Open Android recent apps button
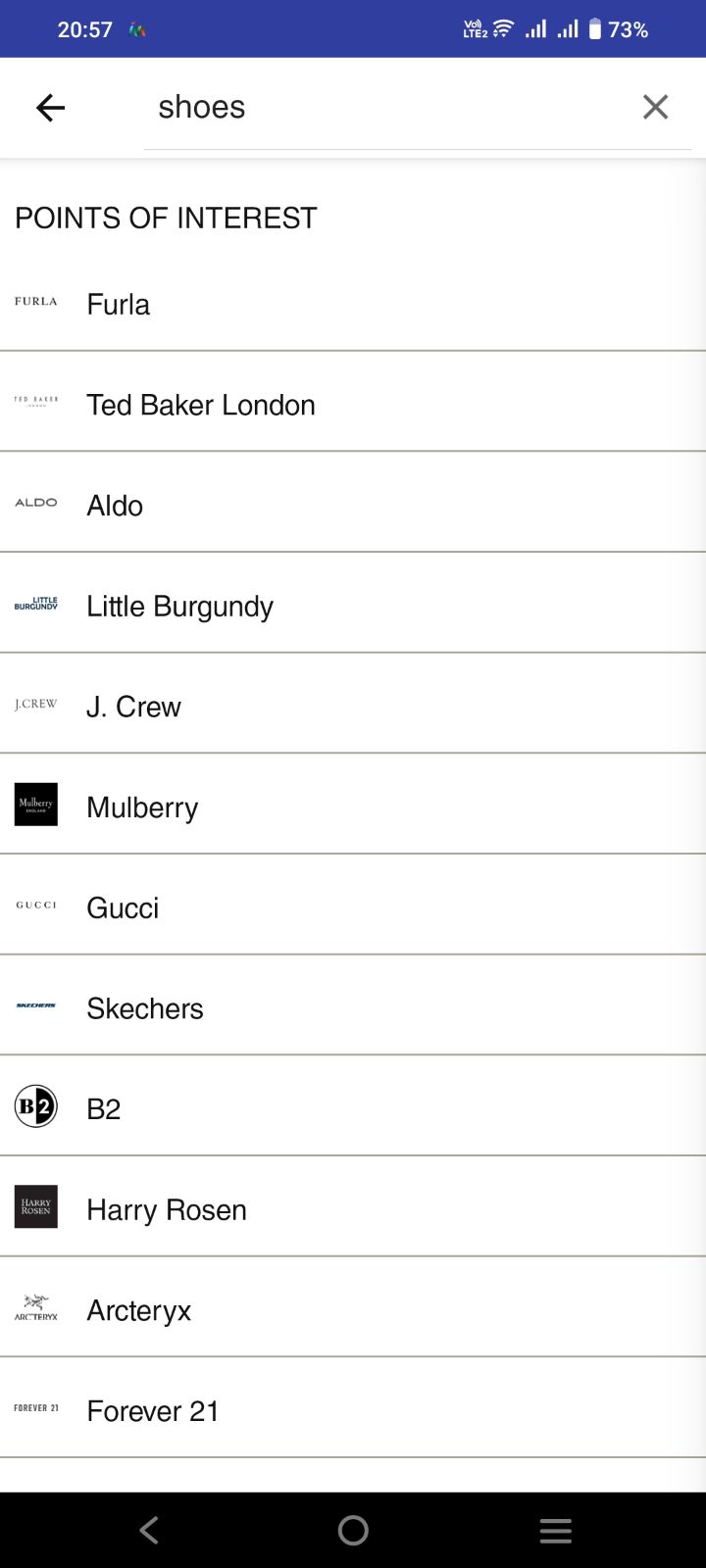 point(555,1531)
